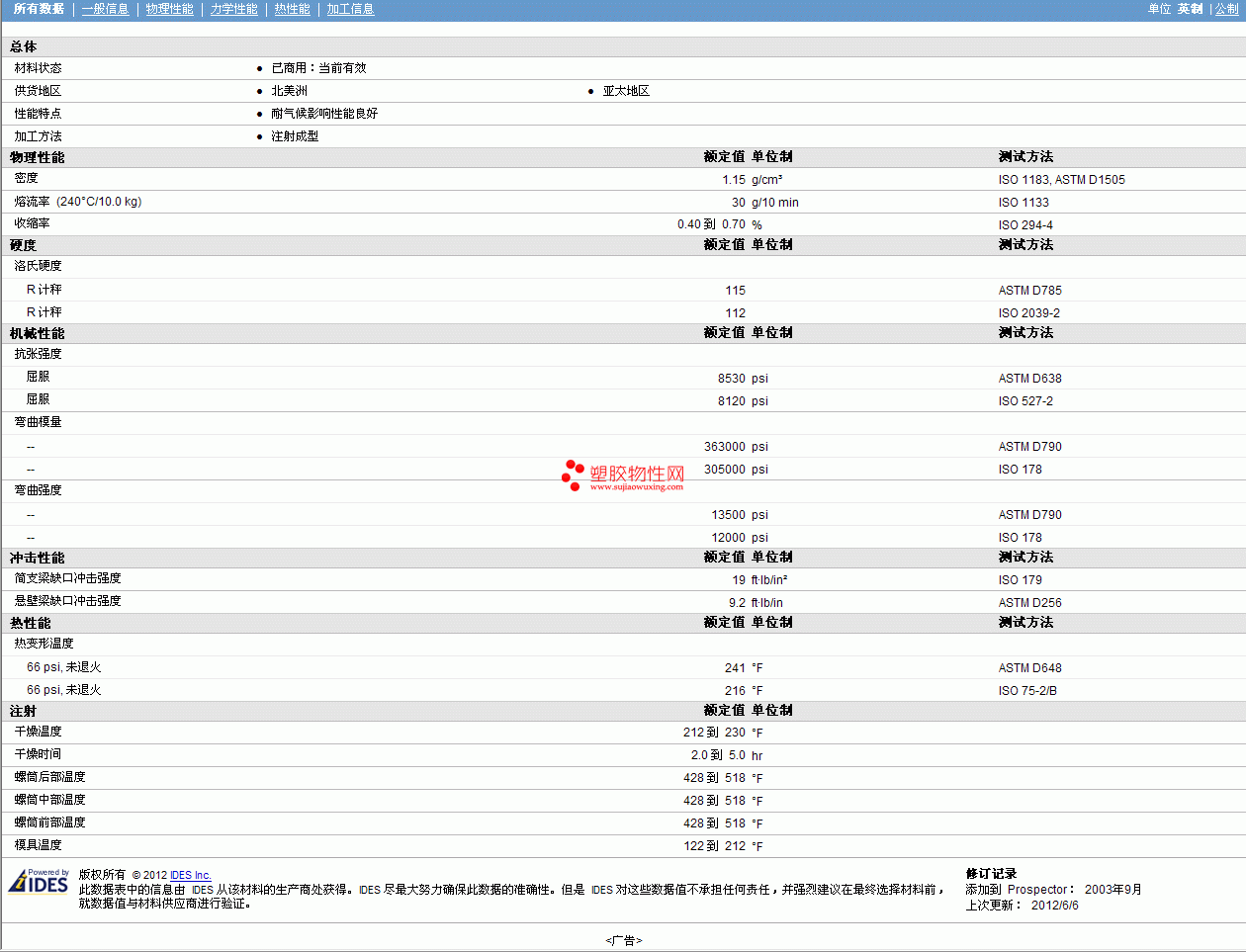Click the Powered by IDES logo
1246x952 pixels.
click(x=40, y=881)
